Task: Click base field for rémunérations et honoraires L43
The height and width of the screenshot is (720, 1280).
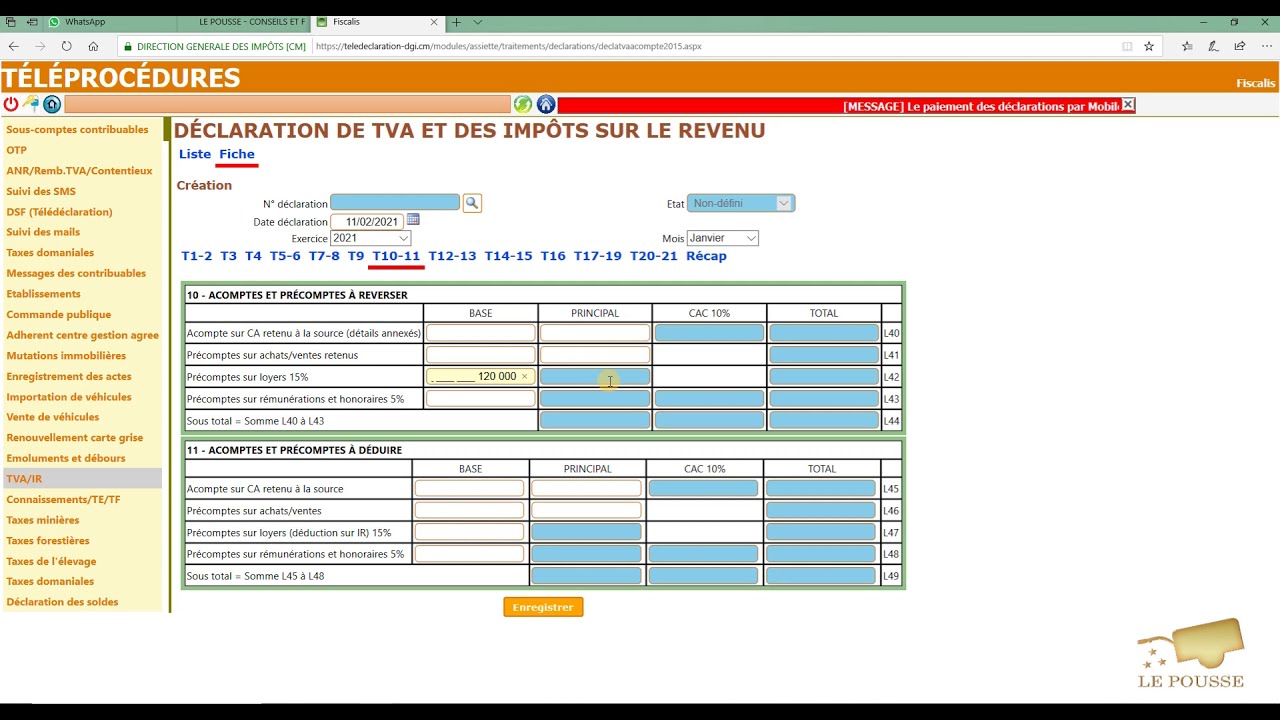Action: tap(481, 399)
